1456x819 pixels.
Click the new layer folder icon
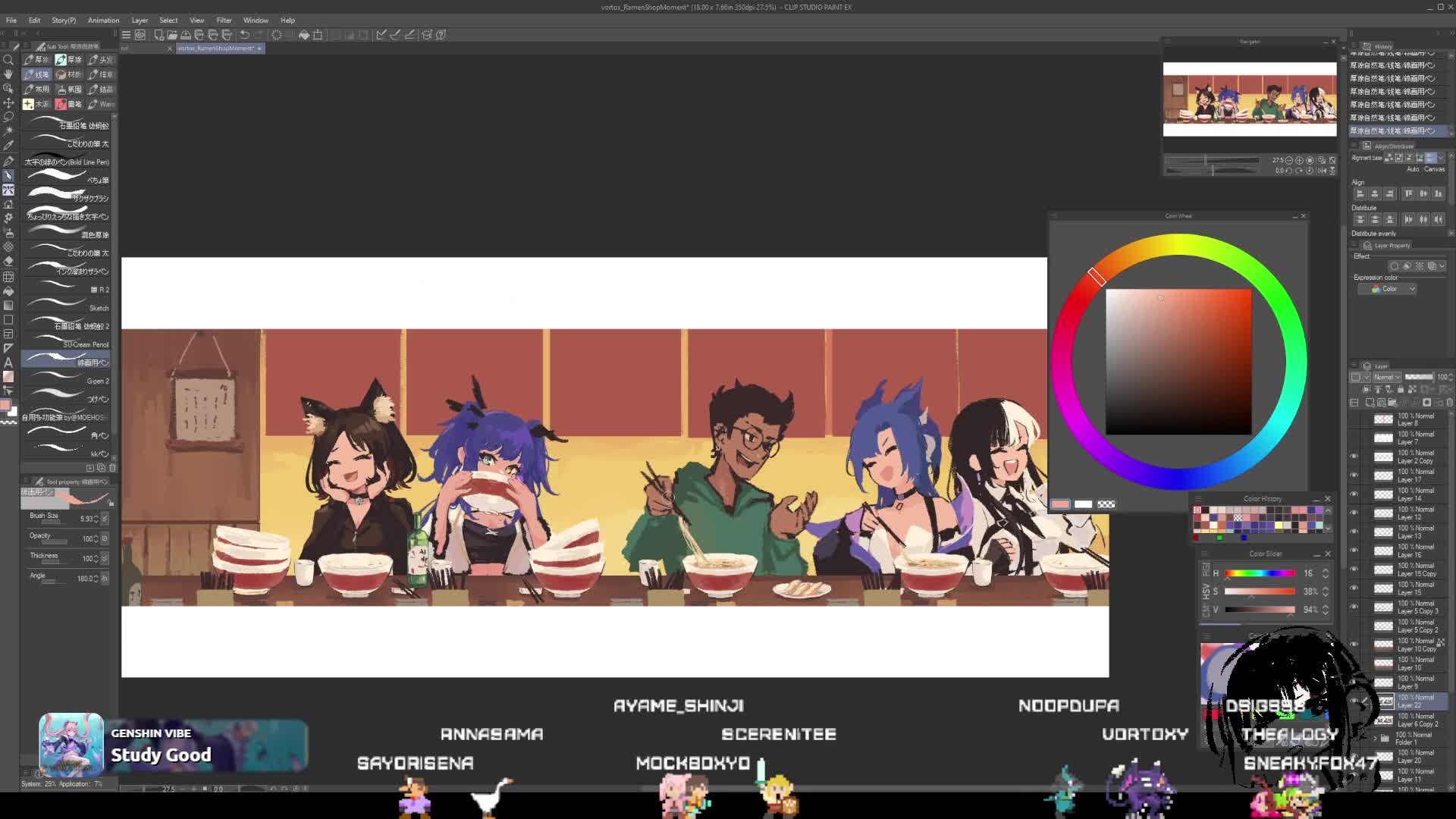[x=1392, y=402]
